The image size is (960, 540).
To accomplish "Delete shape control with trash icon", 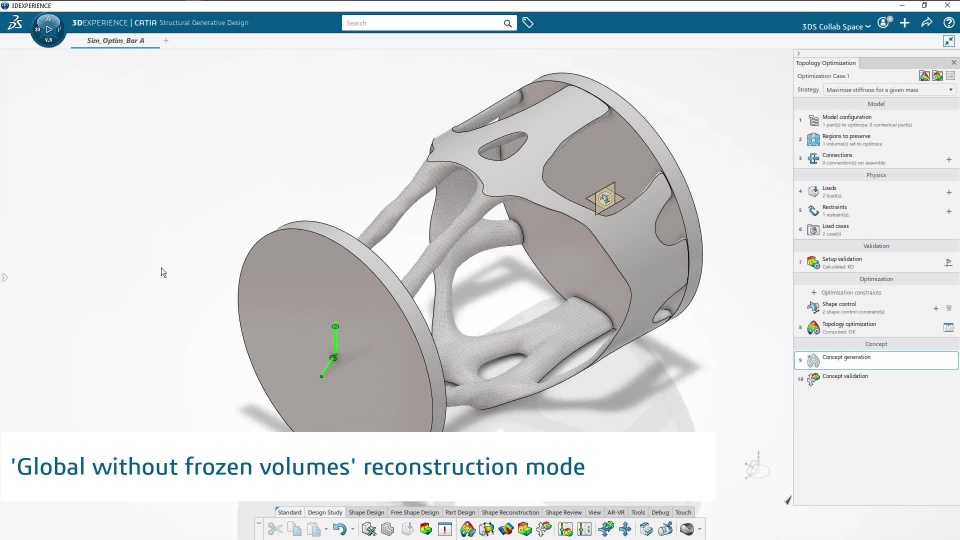I will point(949,308).
